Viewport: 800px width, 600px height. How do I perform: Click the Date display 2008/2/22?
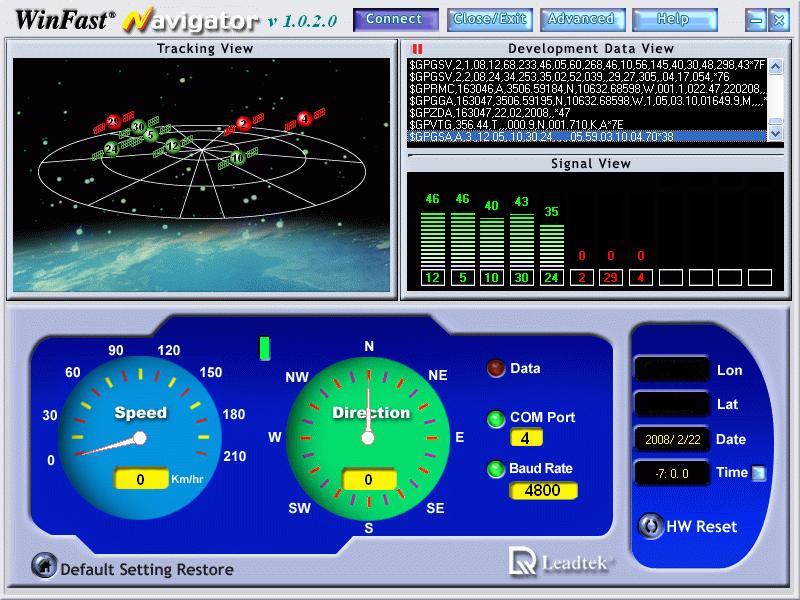click(671, 439)
